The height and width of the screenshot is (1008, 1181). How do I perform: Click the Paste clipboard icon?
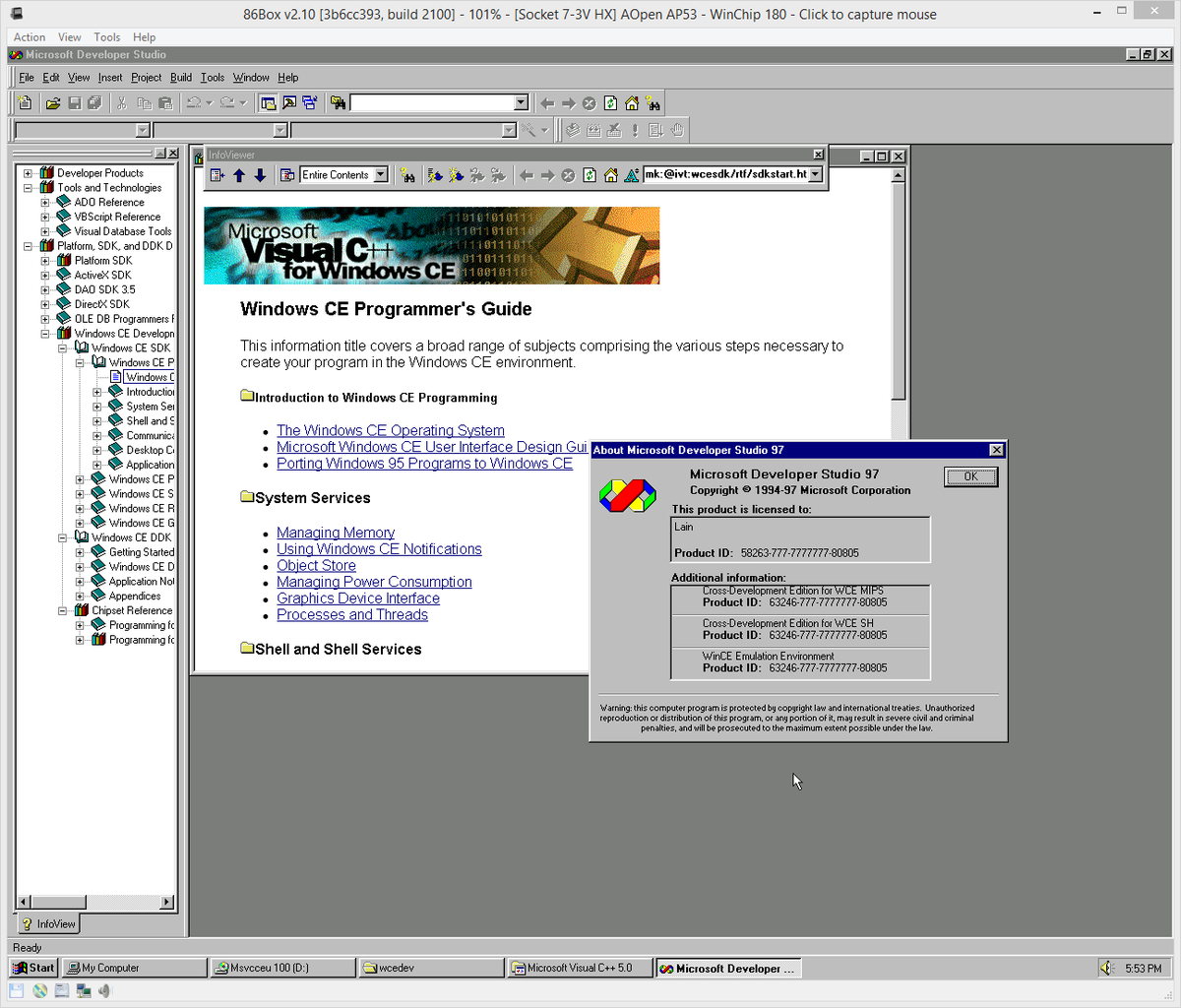(x=165, y=103)
